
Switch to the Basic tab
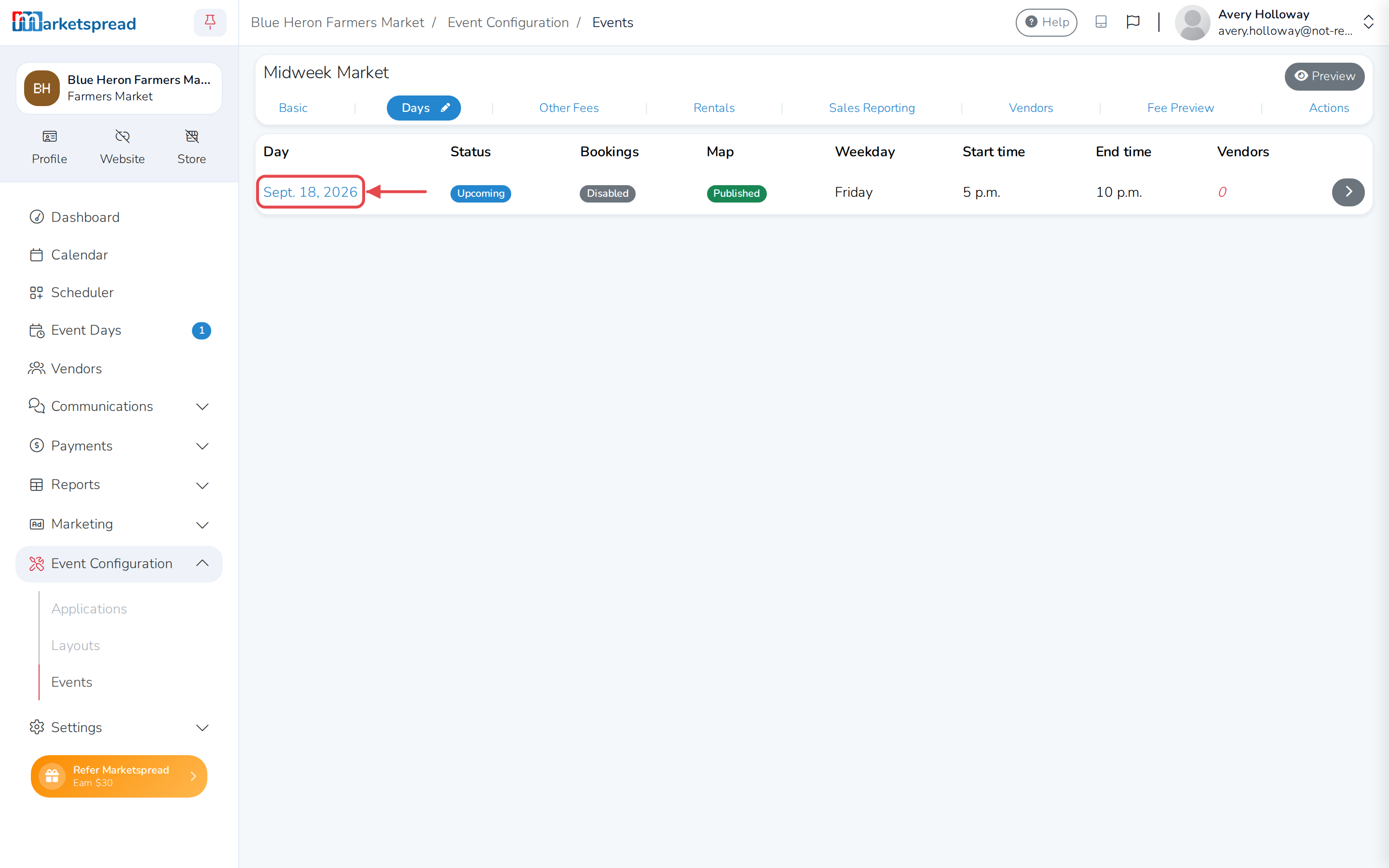click(x=293, y=108)
